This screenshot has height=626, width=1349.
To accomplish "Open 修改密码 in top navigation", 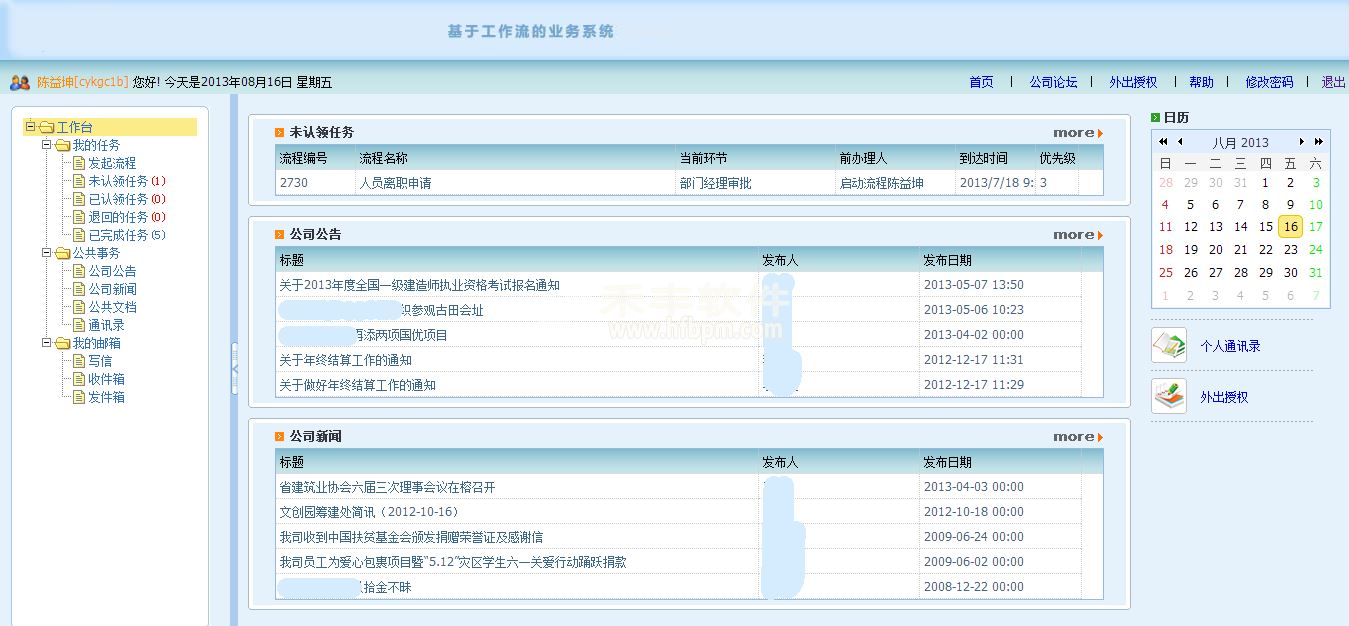I will pos(1269,82).
